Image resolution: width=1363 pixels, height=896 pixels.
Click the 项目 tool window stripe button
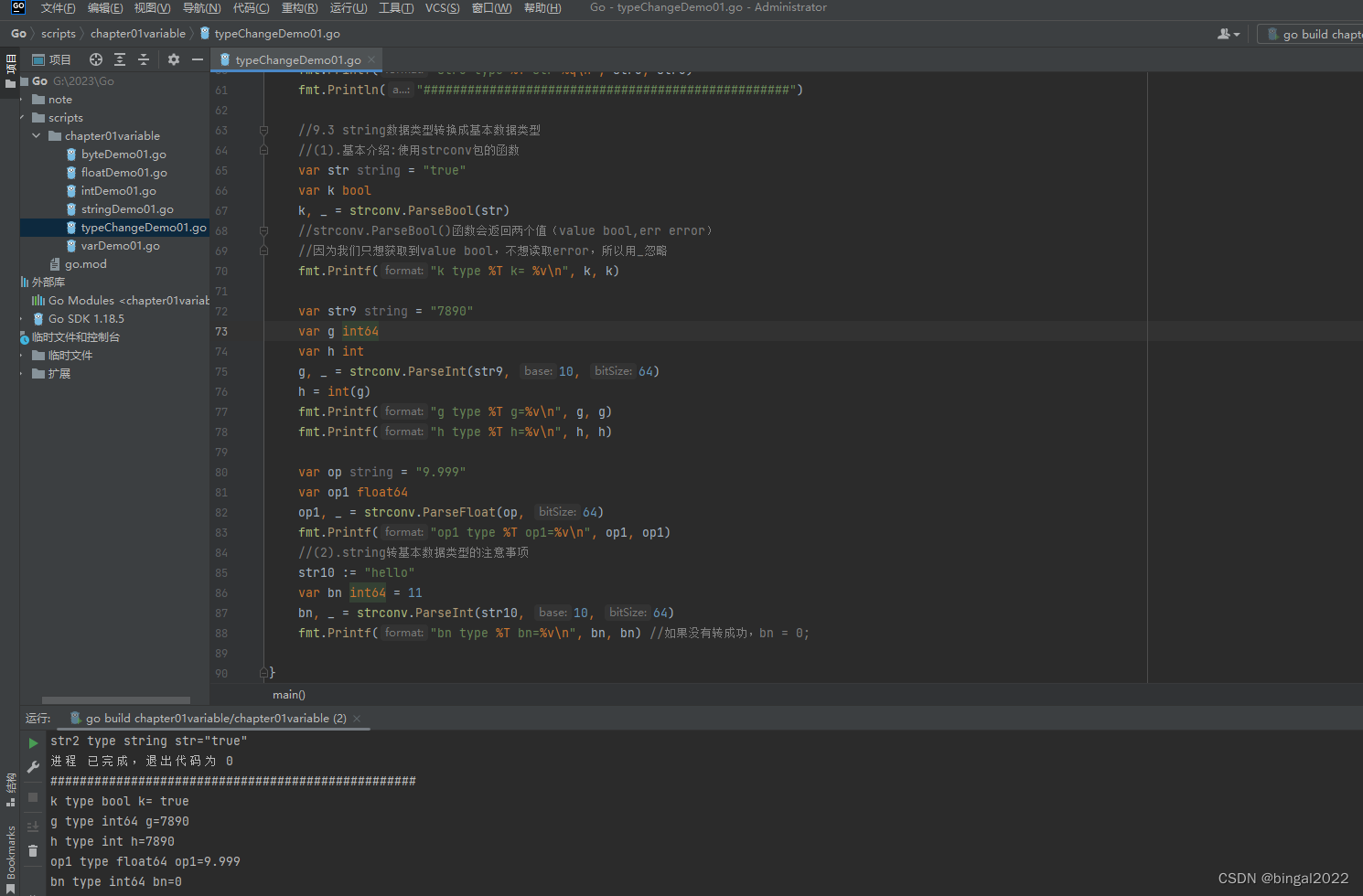[x=11, y=70]
